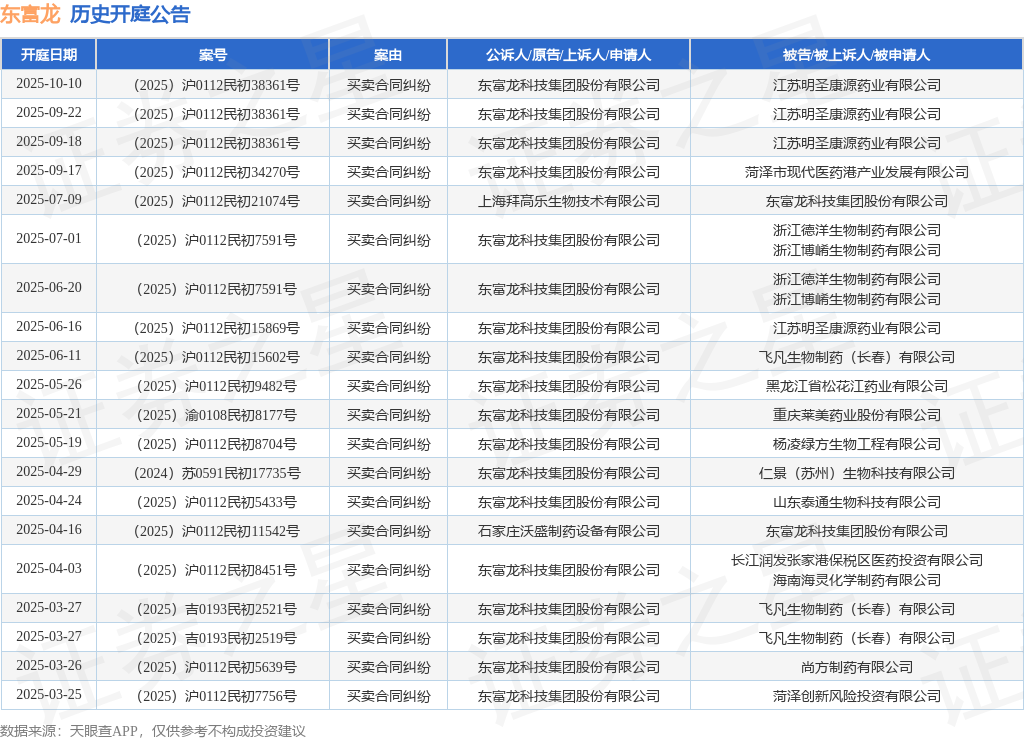The height and width of the screenshot is (740, 1024).
Task: Click the 历史开庭公告 heading
Action: point(130,14)
